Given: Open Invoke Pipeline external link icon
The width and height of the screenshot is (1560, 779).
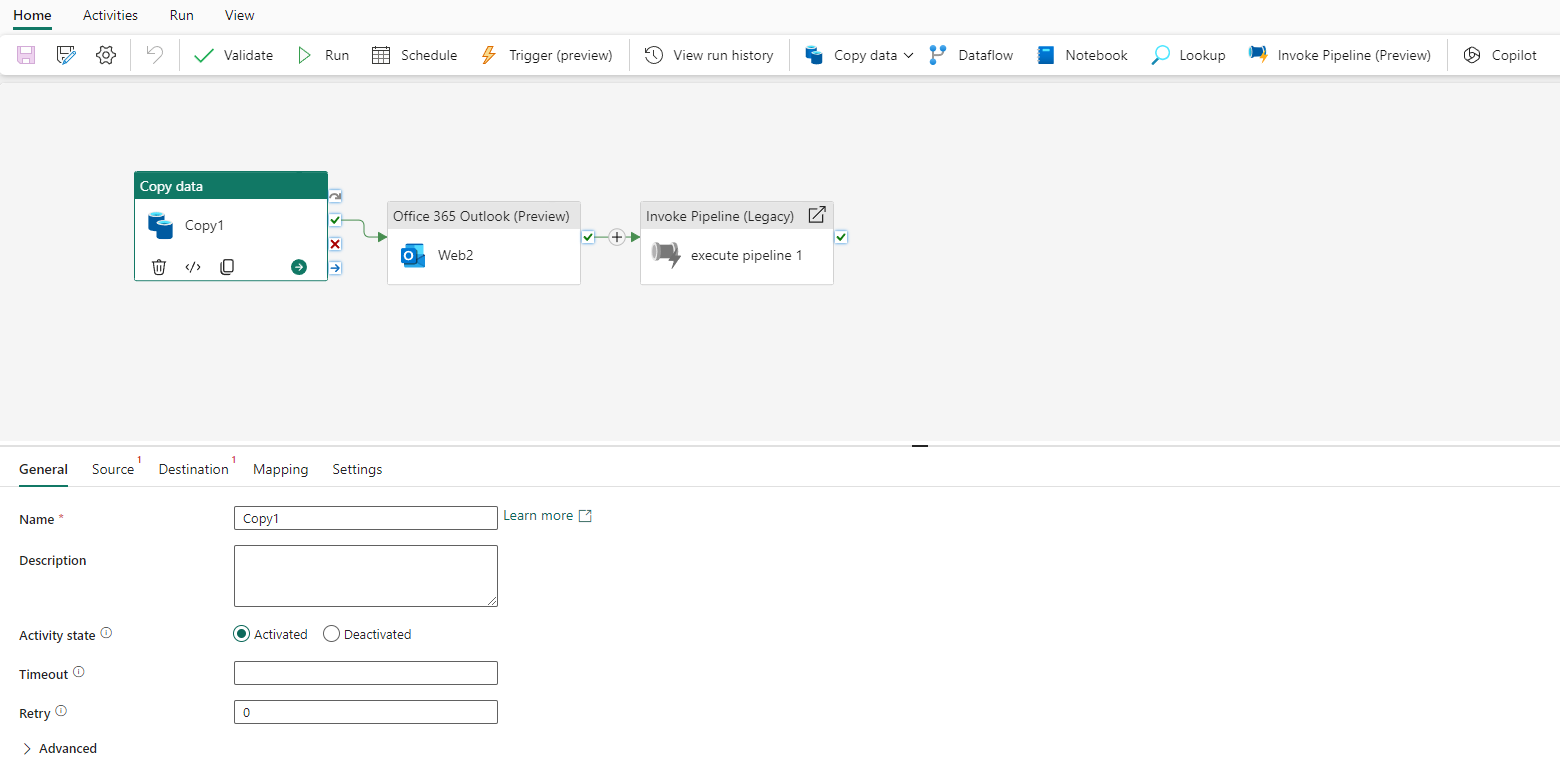Looking at the screenshot, I should 816,215.
